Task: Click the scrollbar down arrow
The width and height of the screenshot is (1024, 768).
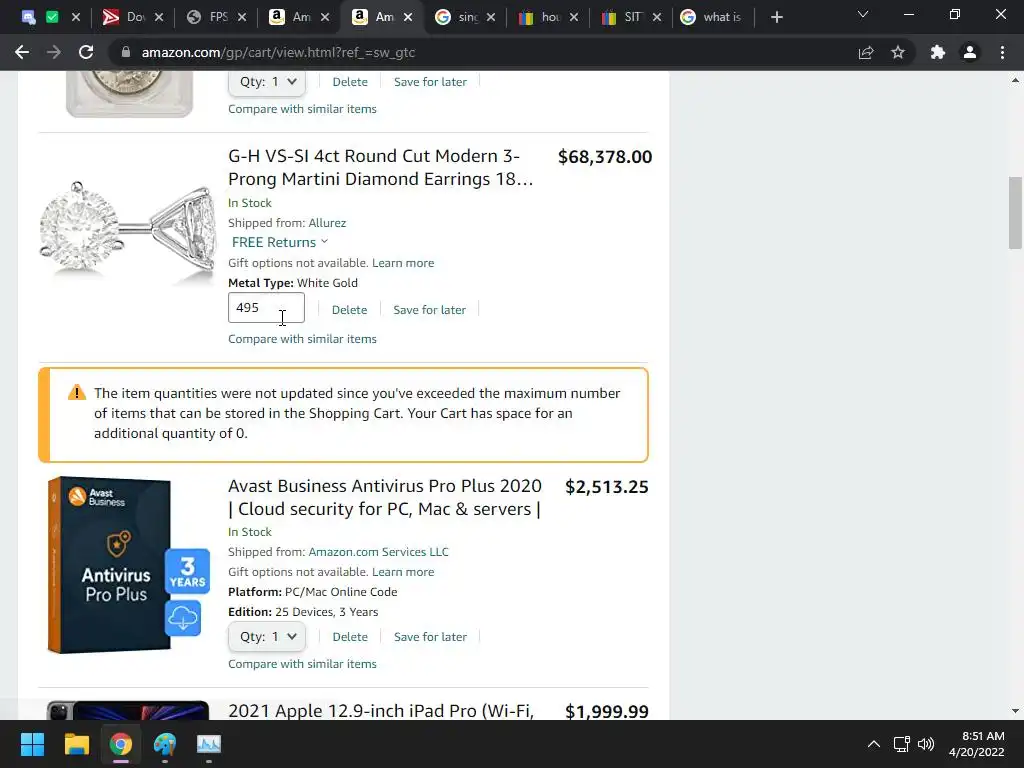Action: pyautogui.click(x=1015, y=711)
